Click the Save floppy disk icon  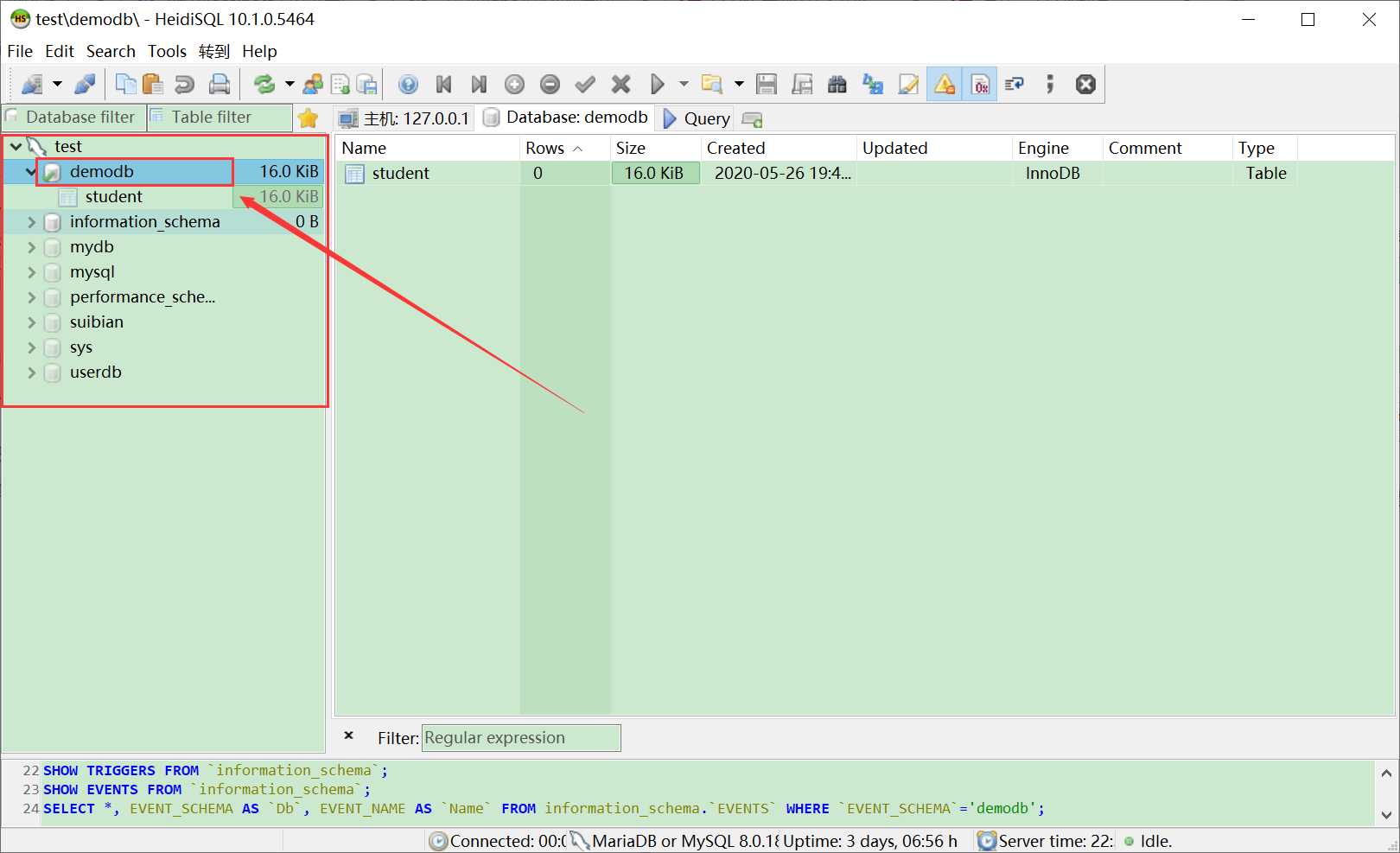coord(767,84)
